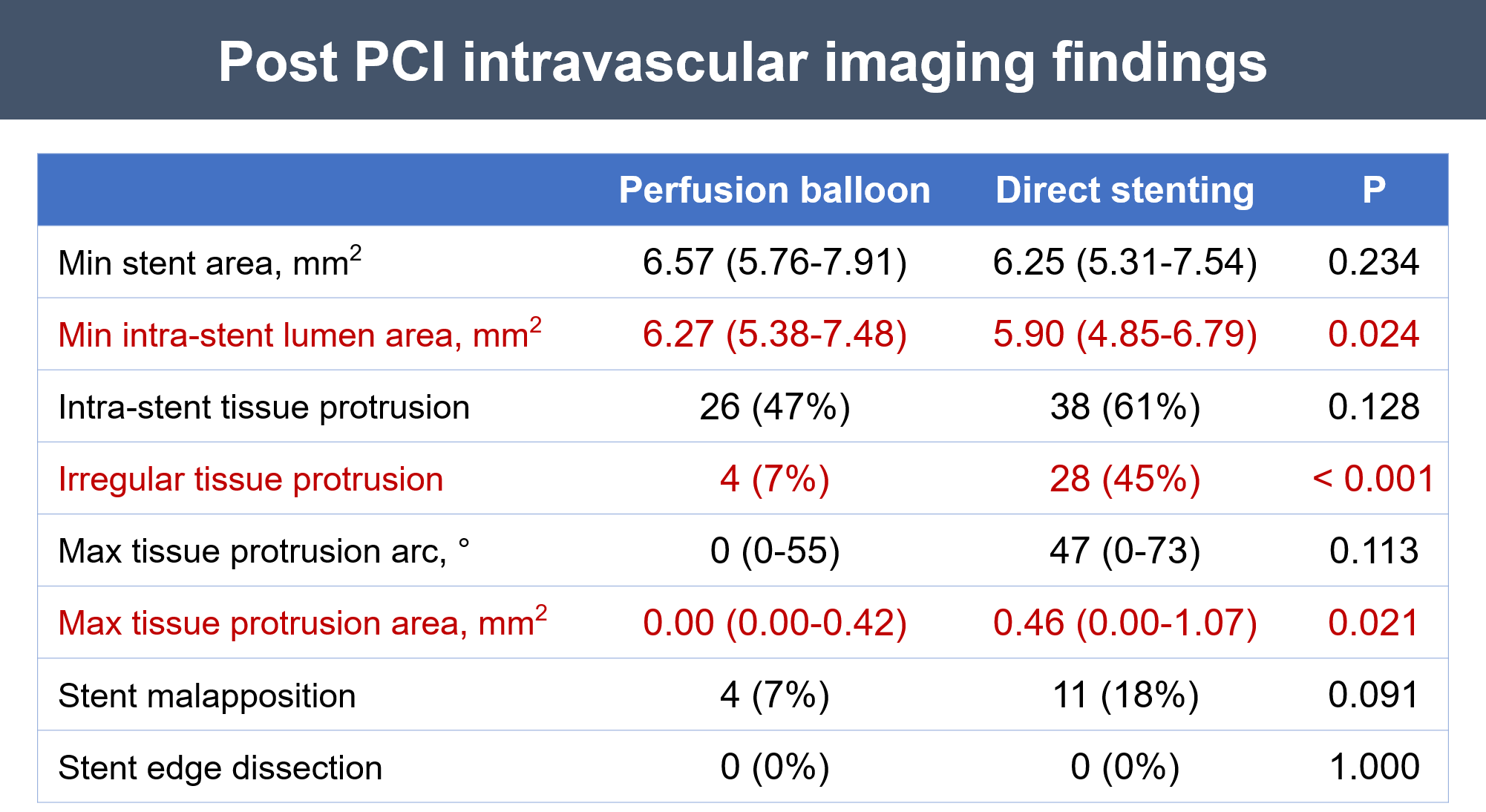Click the bottom-most empty table row
The height and width of the screenshot is (812, 1486).
742,766
